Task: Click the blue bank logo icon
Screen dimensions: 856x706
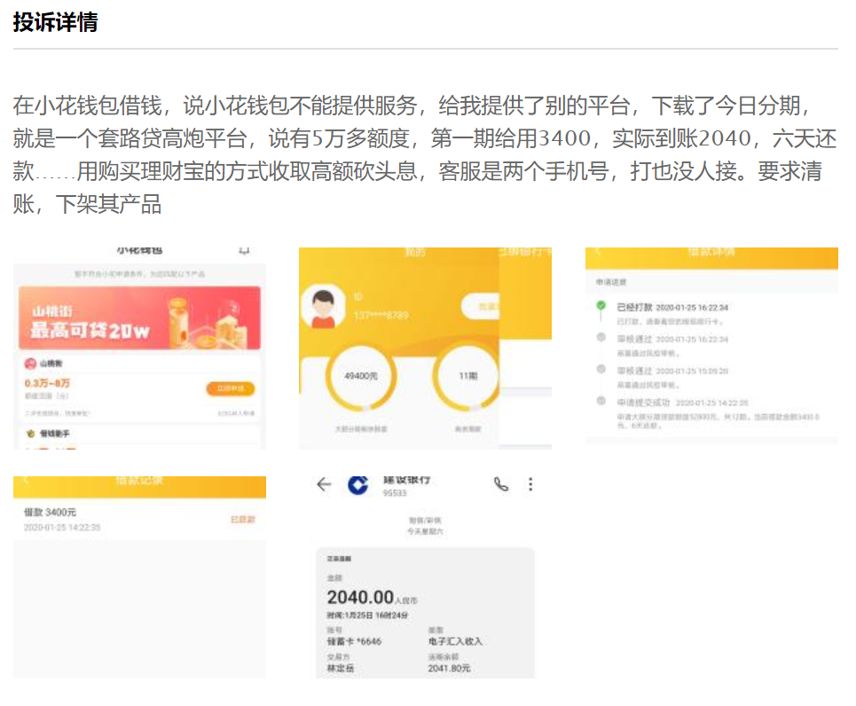Action: 358,485
